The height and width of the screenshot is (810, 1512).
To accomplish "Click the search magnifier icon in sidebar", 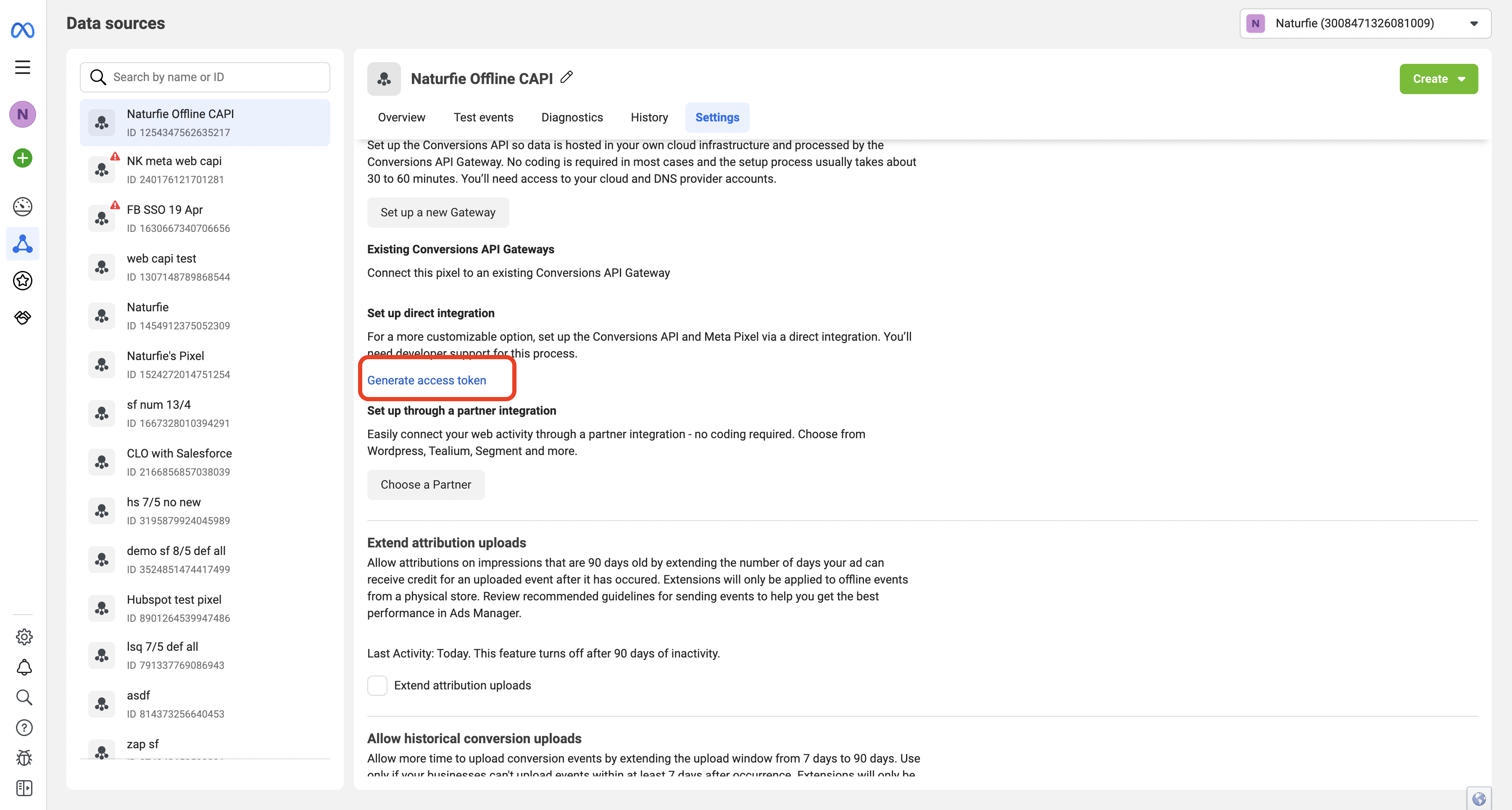I will tap(24, 697).
